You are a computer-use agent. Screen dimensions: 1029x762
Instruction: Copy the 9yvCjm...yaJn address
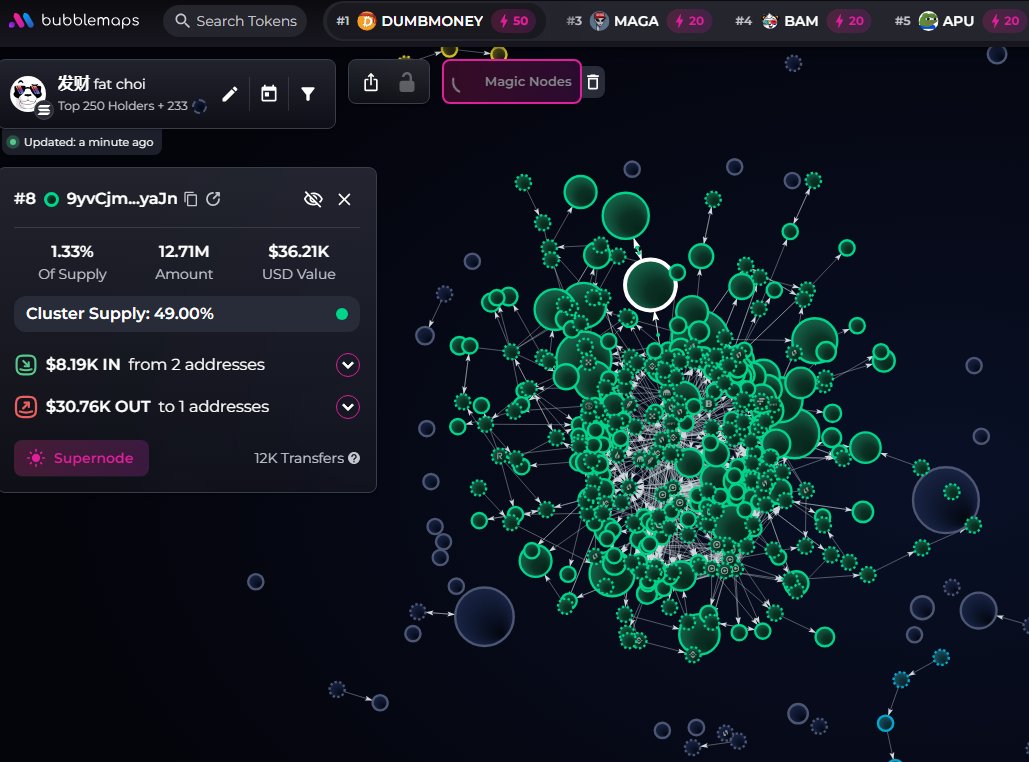(x=191, y=199)
